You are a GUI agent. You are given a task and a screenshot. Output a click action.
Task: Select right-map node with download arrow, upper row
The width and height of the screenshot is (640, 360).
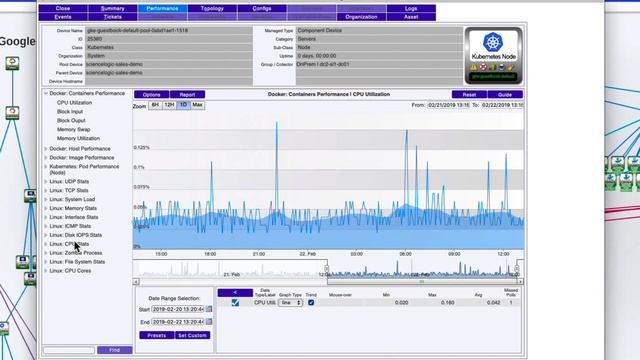coord(618,163)
